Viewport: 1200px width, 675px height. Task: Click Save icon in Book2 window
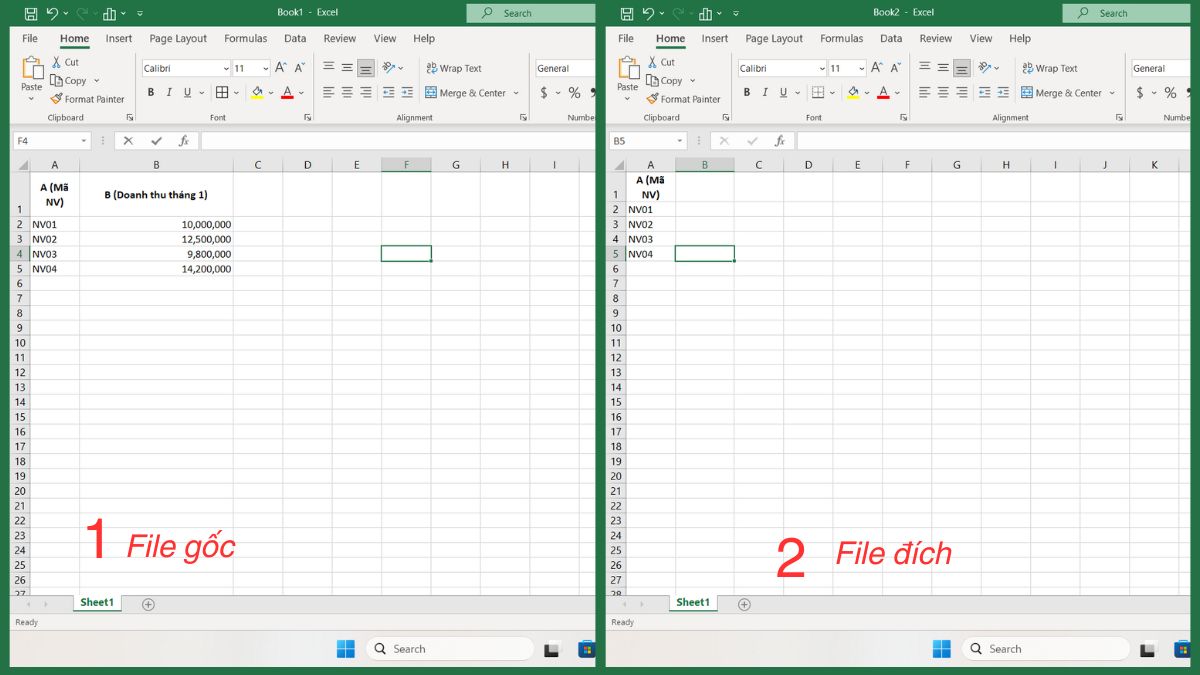coord(626,14)
